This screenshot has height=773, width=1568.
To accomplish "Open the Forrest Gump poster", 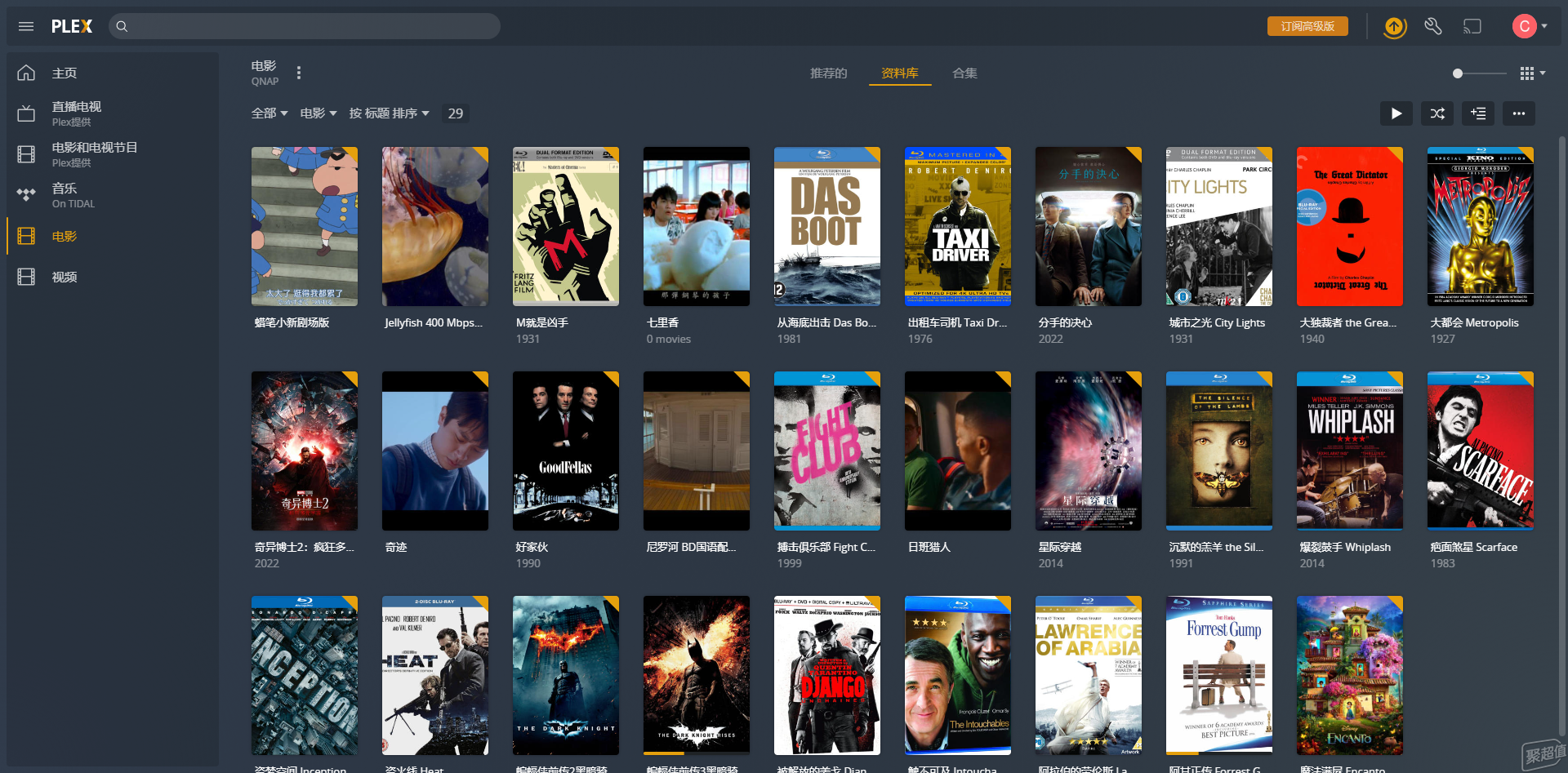I will pyautogui.click(x=1219, y=675).
